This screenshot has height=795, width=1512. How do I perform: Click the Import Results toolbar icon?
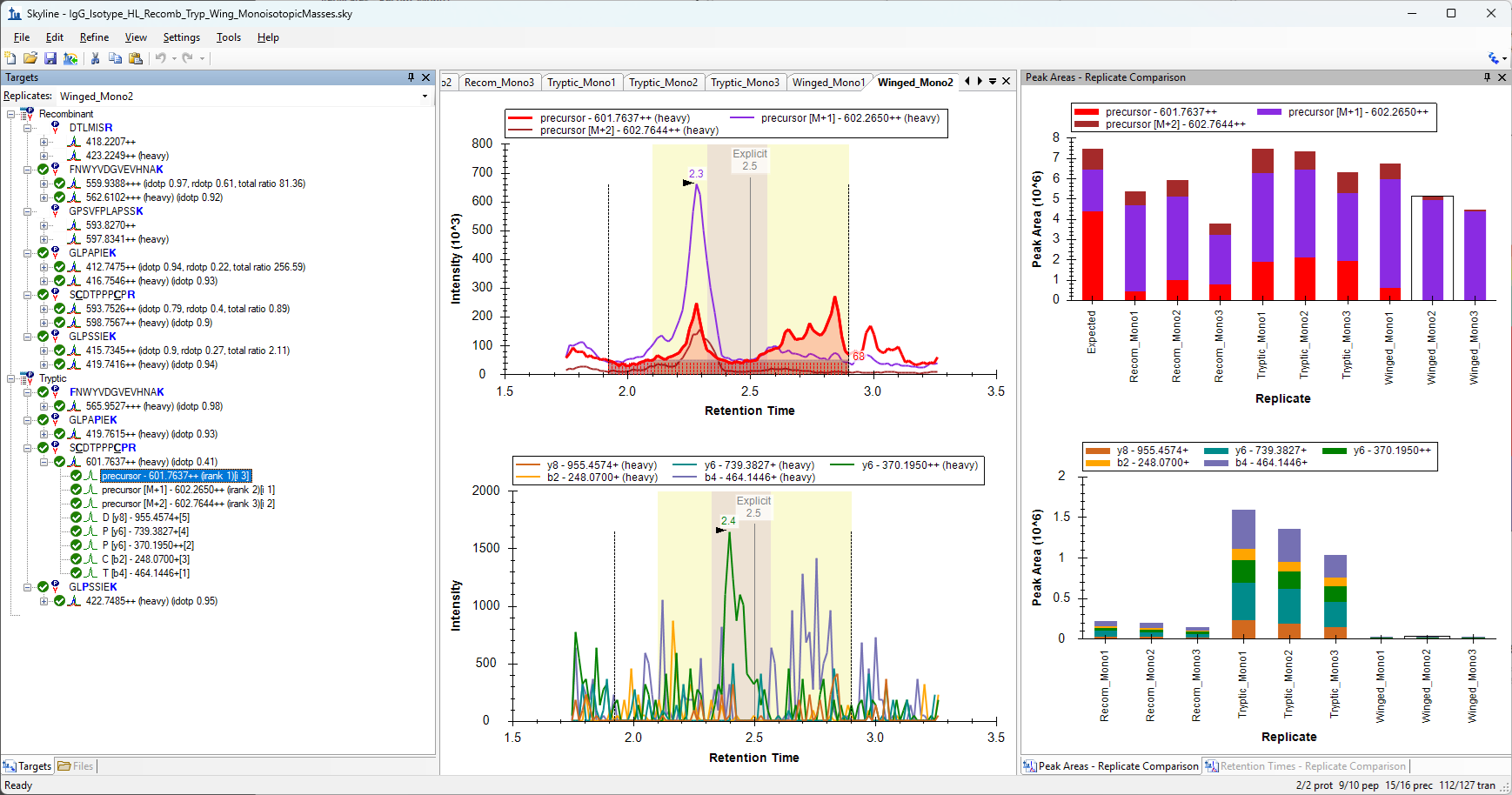point(70,58)
